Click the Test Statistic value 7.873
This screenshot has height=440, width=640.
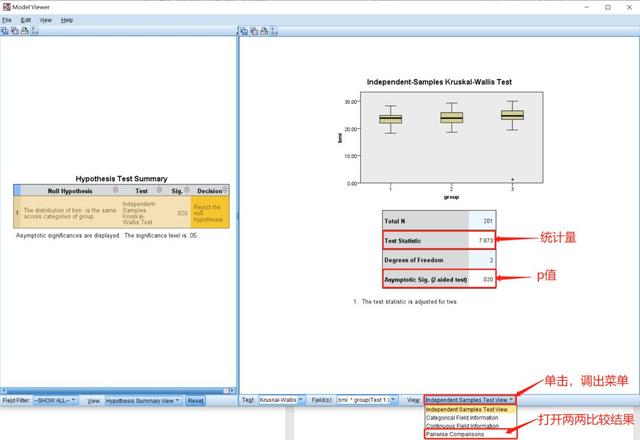[x=486, y=240]
